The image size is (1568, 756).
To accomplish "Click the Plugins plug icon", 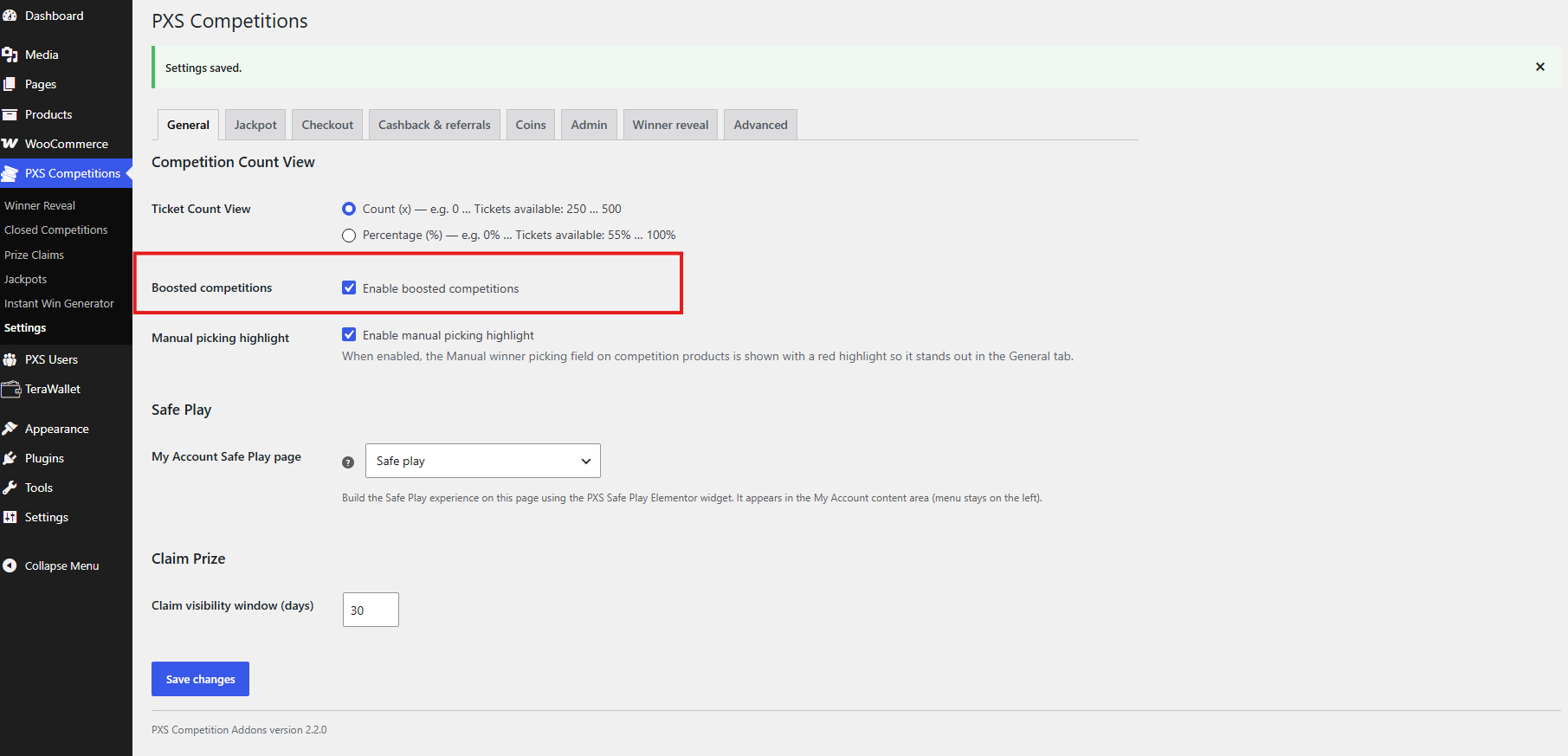I will pyautogui.click(x=10, y=458).
